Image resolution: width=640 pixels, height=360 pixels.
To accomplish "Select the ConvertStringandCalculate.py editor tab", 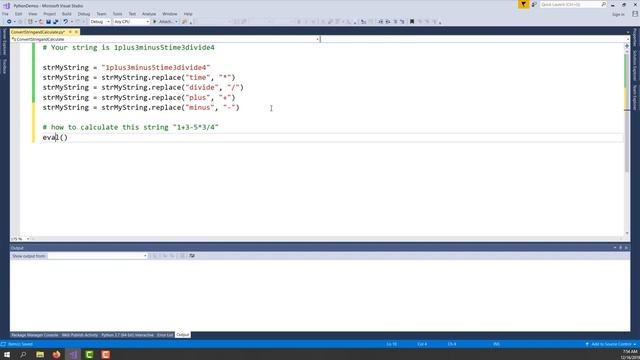I will [38, 32].
